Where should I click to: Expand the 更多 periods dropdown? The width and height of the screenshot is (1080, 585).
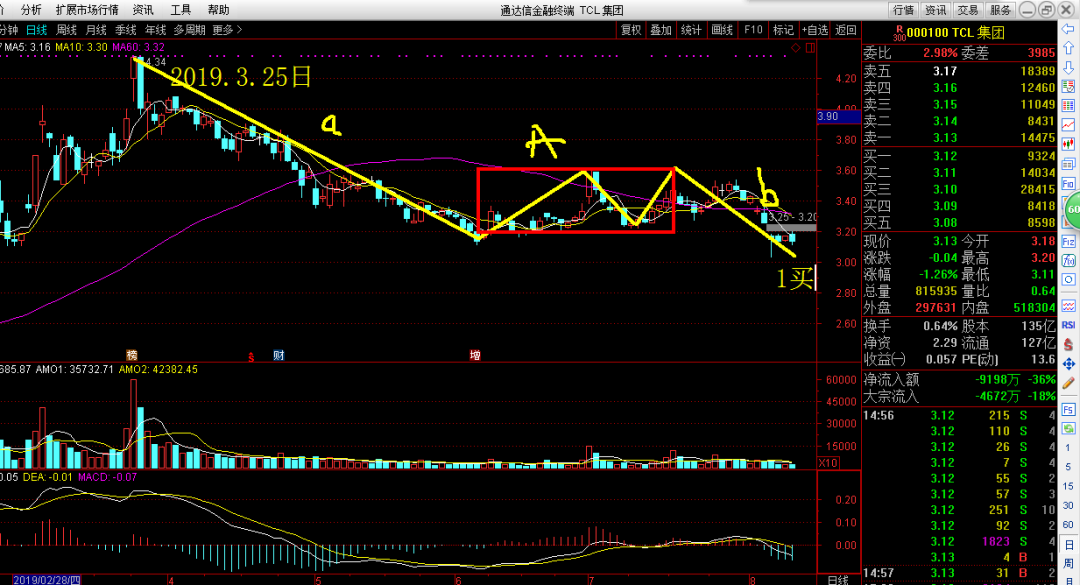[x=227, y=30]
